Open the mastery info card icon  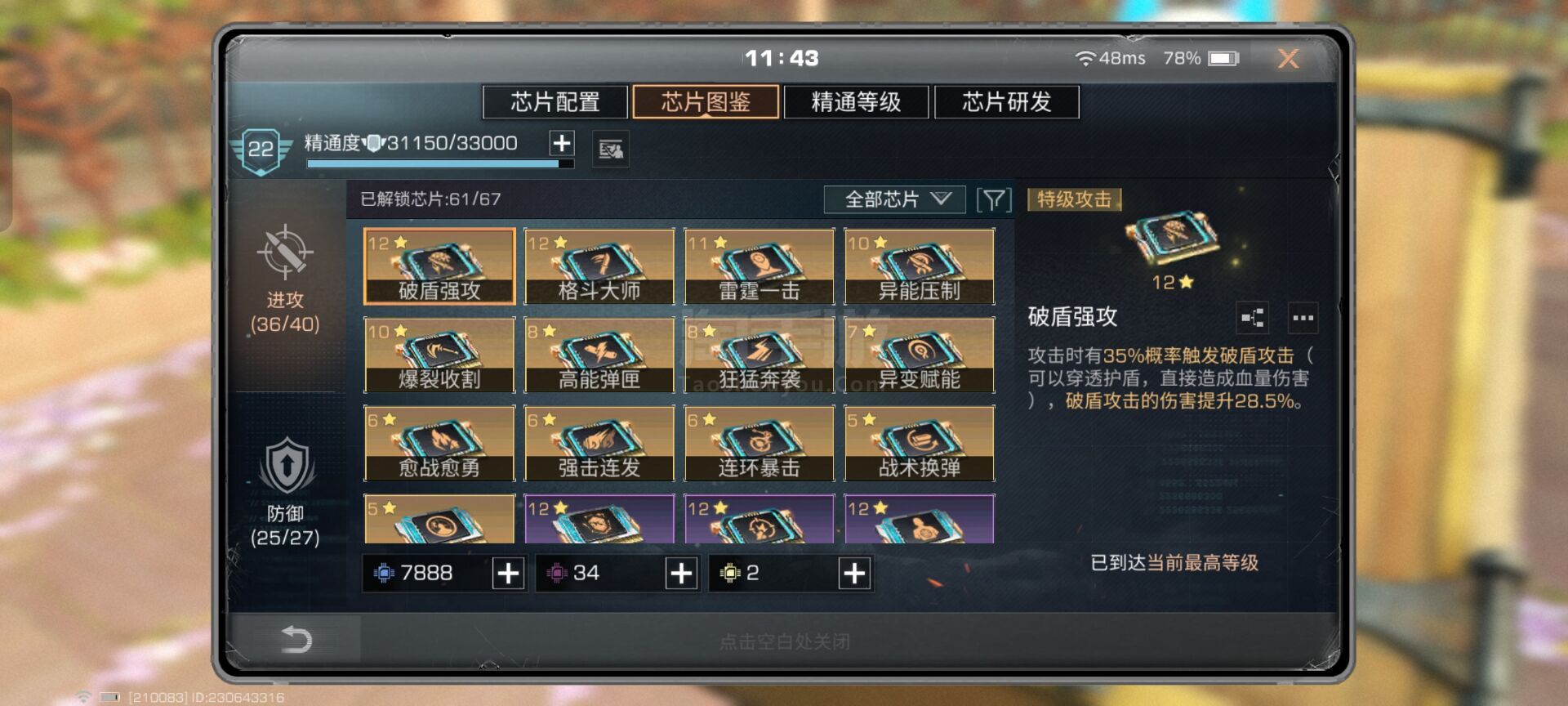point(611,150)
